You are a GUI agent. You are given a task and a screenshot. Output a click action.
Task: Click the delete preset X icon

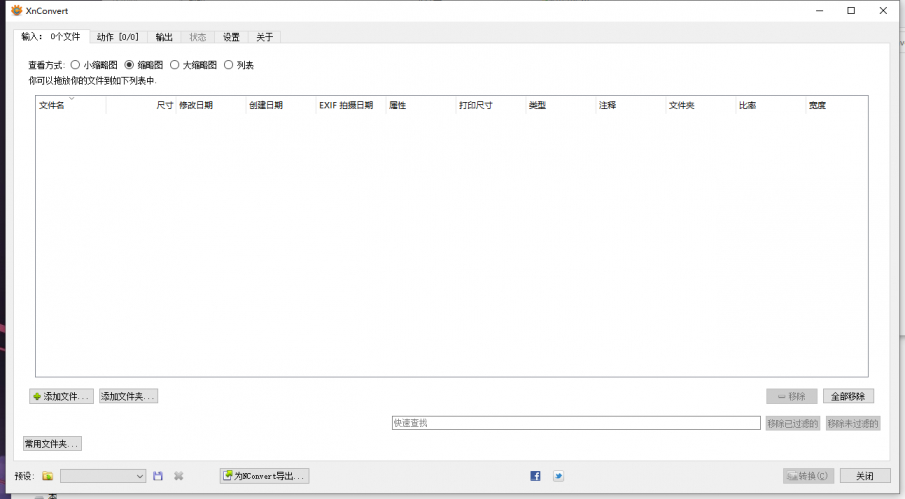[179, 476]
